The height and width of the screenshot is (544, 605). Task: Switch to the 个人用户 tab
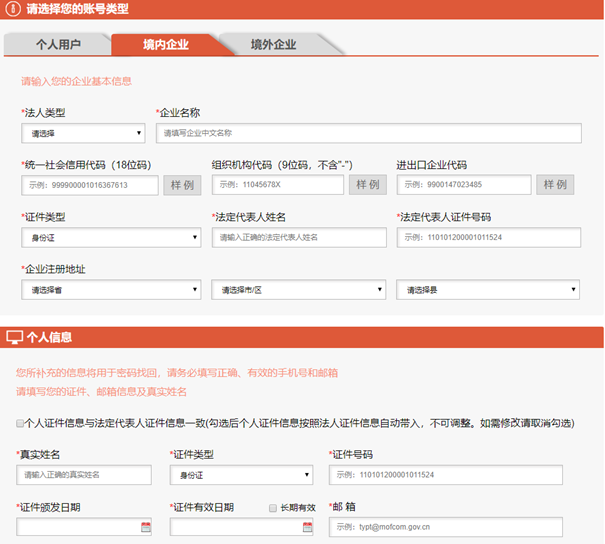58,45
